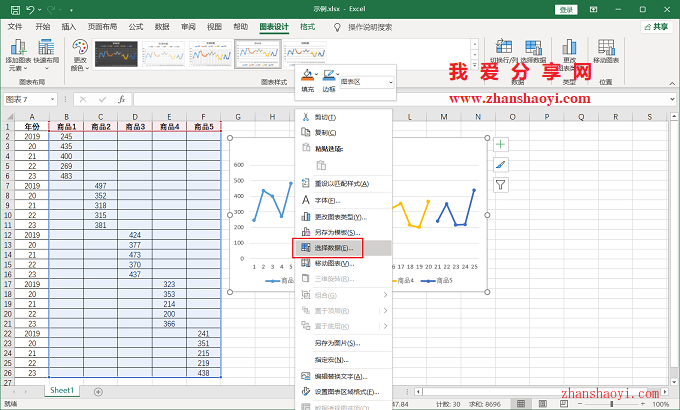This screenshot has width=680, height=410.
Task: Click the green plus Chart Elements button
Action: point(500,144)
